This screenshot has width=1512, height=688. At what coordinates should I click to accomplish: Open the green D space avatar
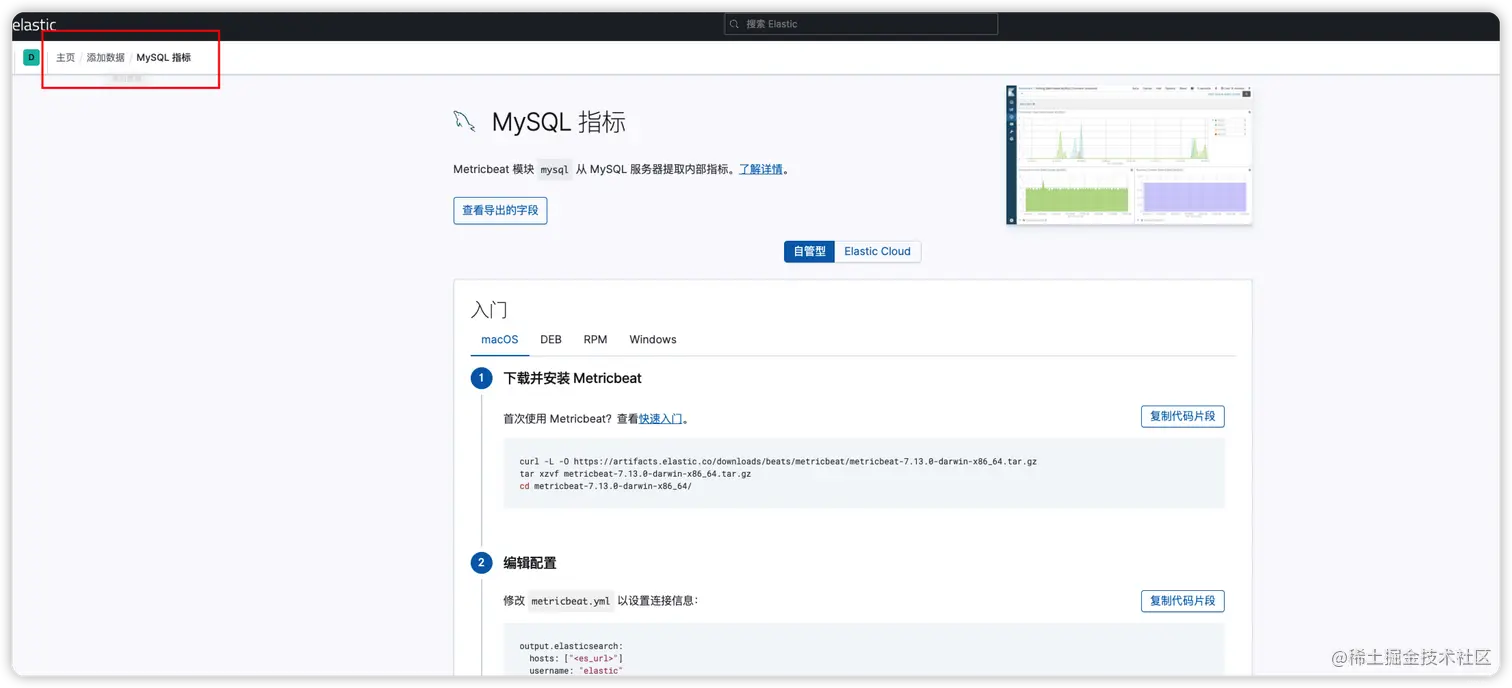(31, 57)
